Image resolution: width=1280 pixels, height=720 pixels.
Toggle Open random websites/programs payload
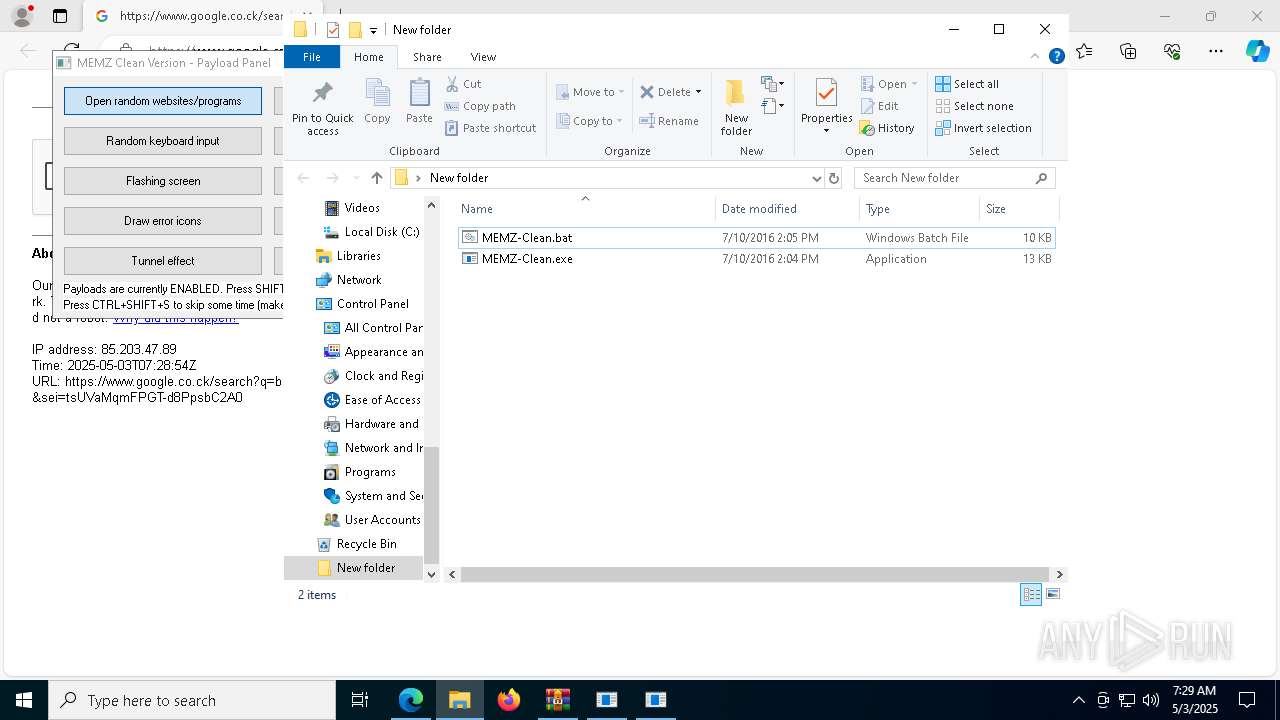163,101
